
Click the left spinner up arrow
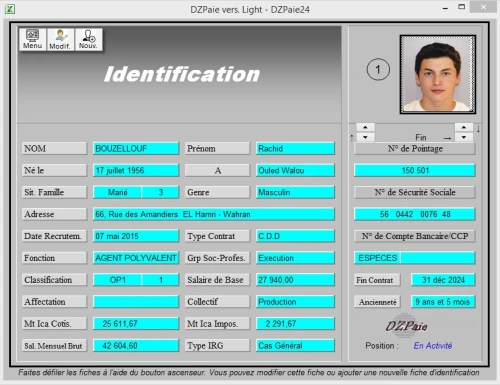365,127
